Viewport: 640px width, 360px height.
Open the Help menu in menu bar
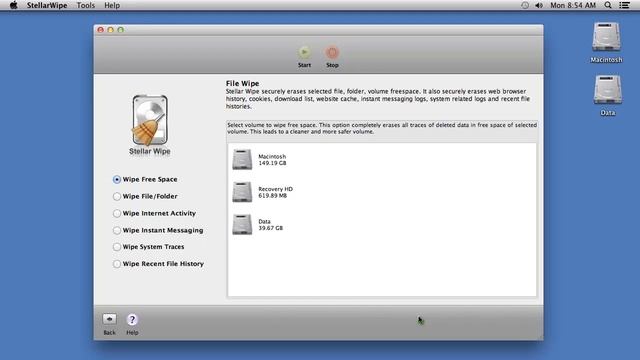click(x=112, y=5)
